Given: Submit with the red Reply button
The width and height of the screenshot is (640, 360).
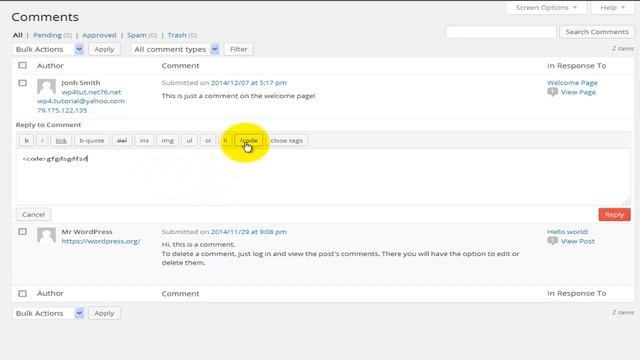Looking at the screenshot, I should (x=614, y=215).
